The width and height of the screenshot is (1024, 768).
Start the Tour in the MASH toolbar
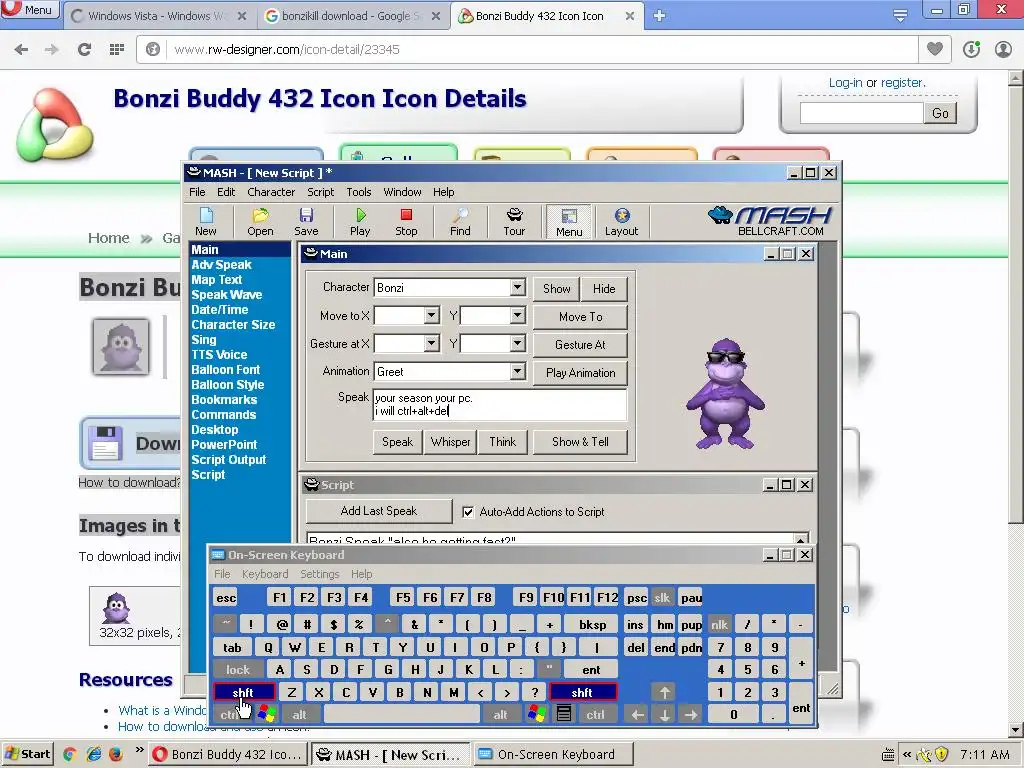tap(514, 221)
